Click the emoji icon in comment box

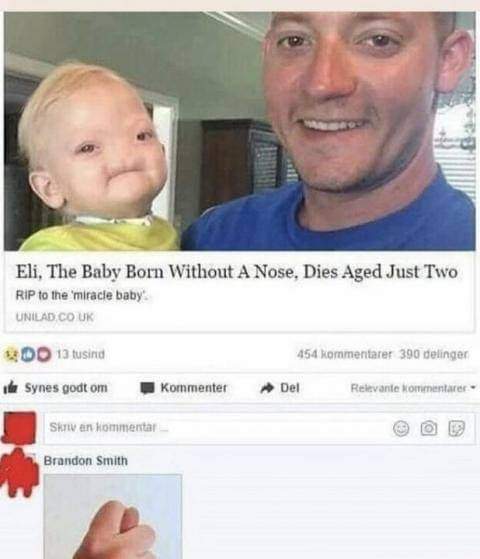[x=401, y=428]
